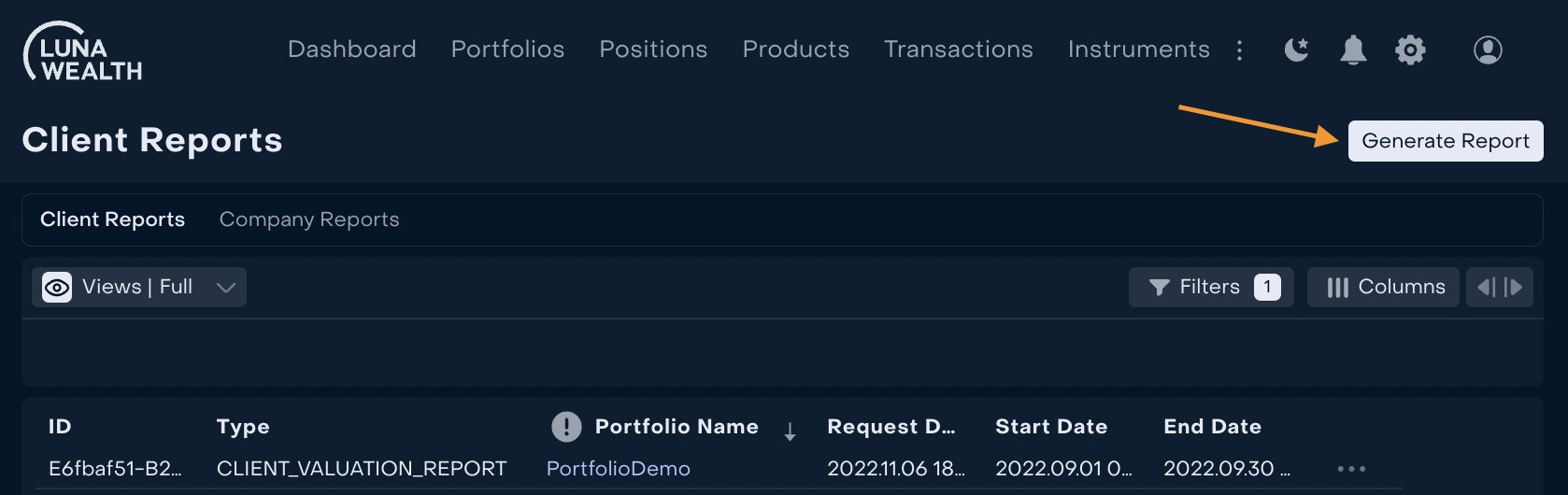
Task: Open settings gear icon
Action: tap(1410, 49)
